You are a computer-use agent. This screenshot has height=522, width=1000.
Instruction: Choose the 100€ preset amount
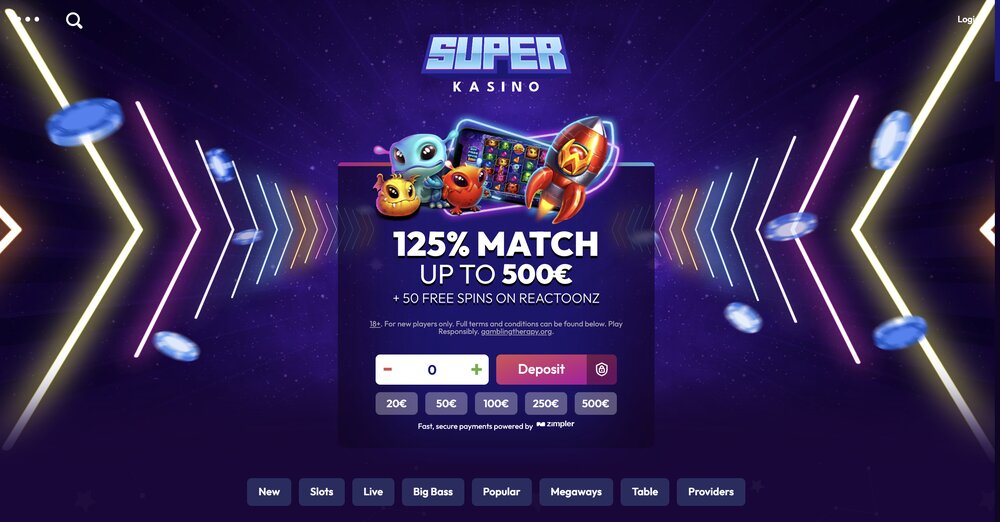496,403
